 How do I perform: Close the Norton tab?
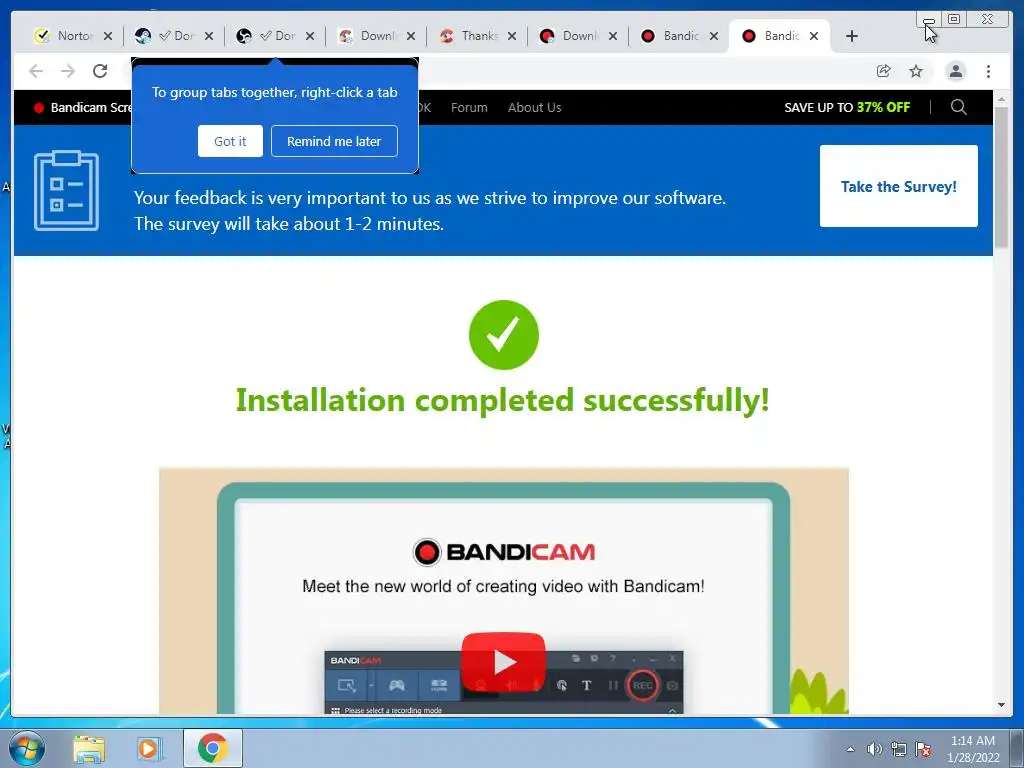[108, 36]
